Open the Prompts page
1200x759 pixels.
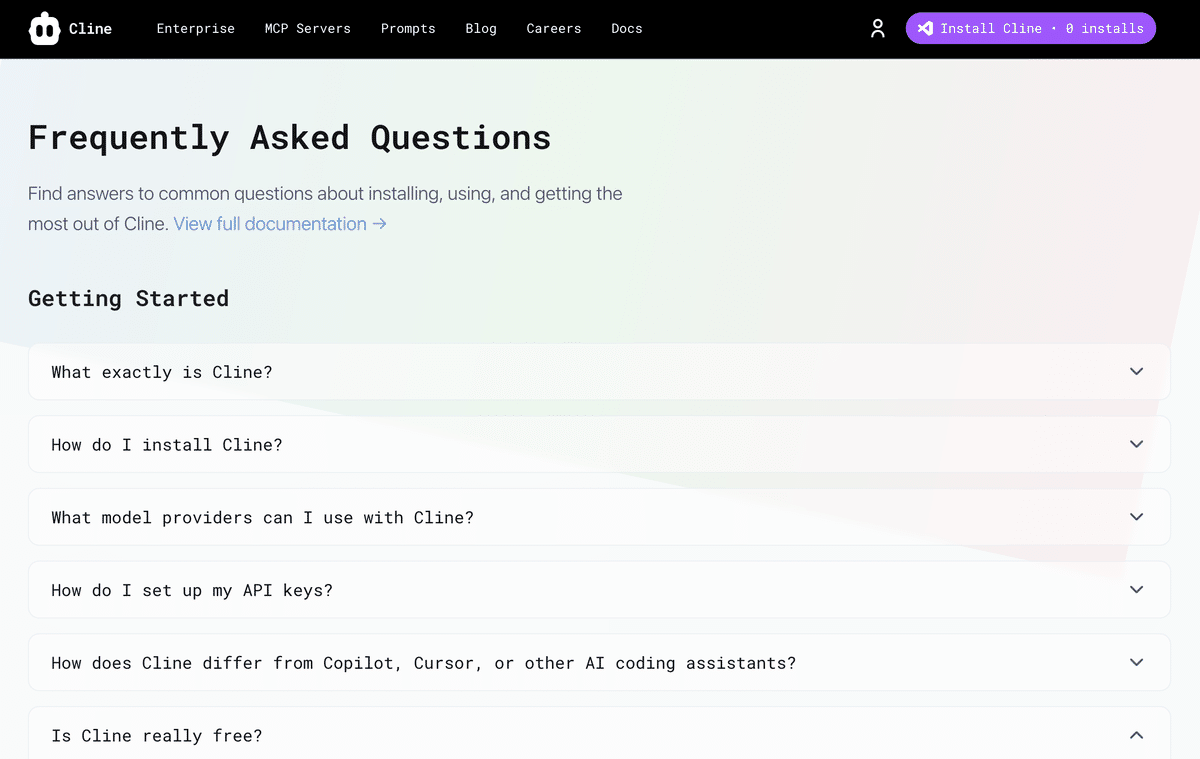[x=408, y=29]
